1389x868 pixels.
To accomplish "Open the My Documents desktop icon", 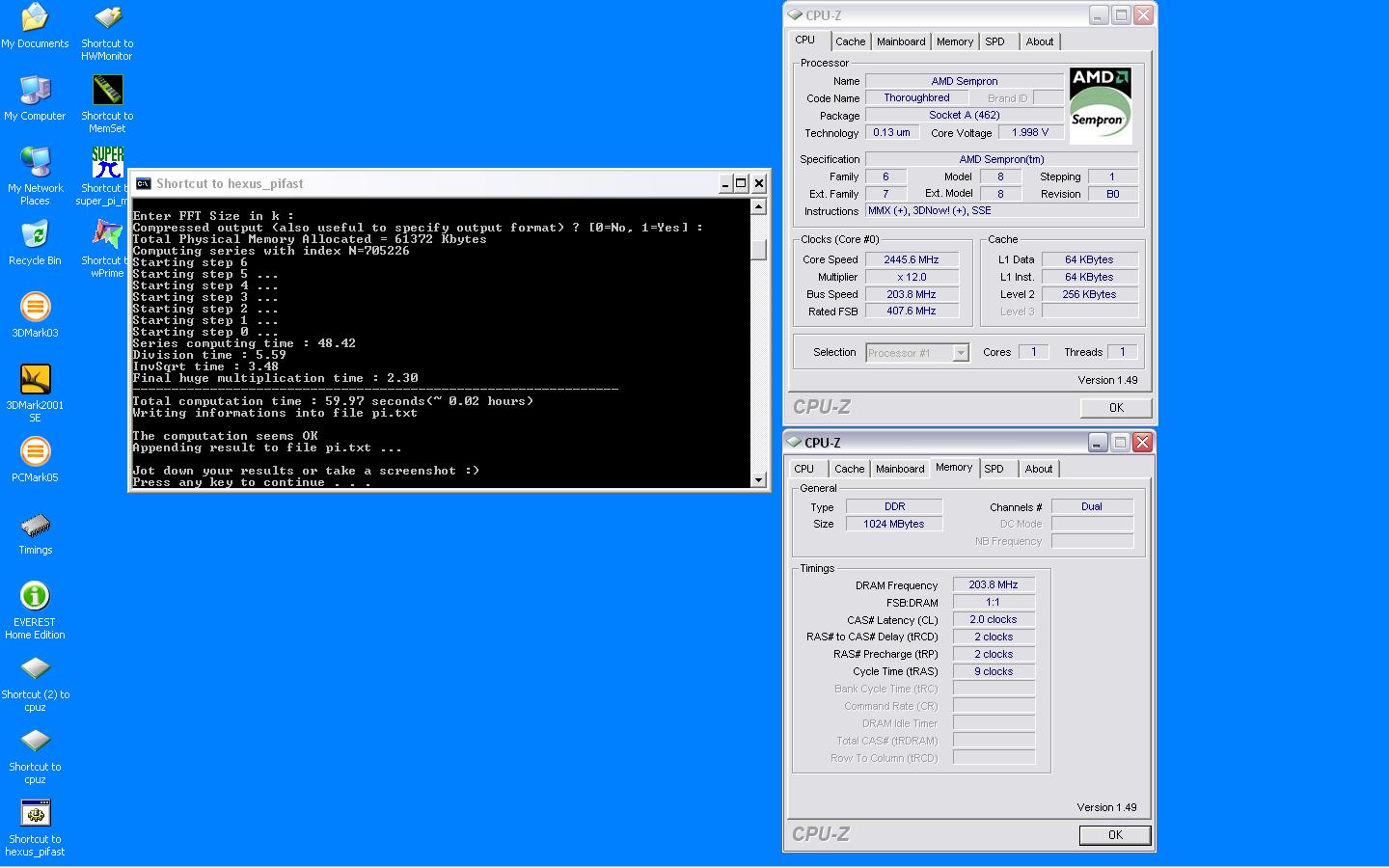I will (35, 17).
